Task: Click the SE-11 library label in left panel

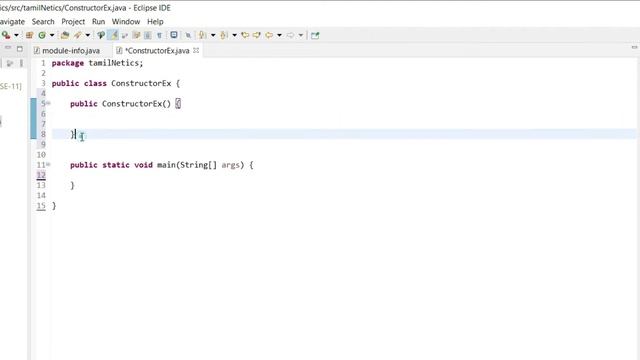Action: coord(11,86)
